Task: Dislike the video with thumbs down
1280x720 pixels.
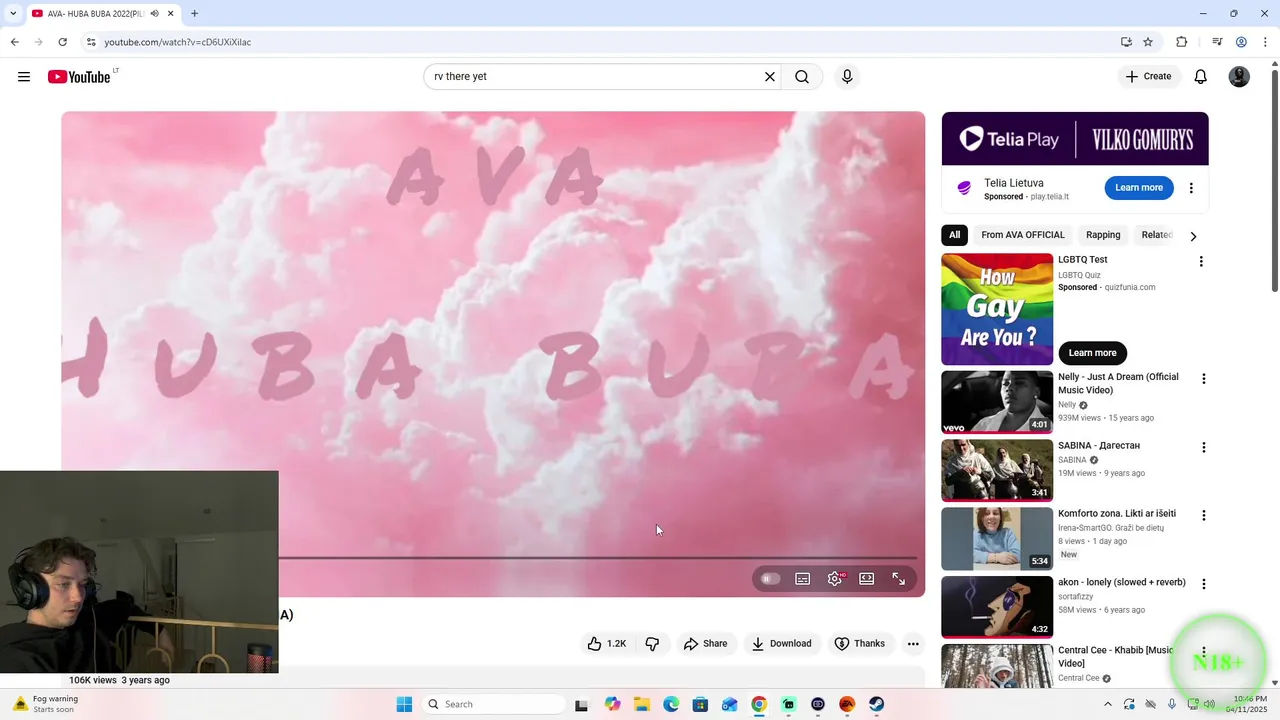Action: coord(652,644)
